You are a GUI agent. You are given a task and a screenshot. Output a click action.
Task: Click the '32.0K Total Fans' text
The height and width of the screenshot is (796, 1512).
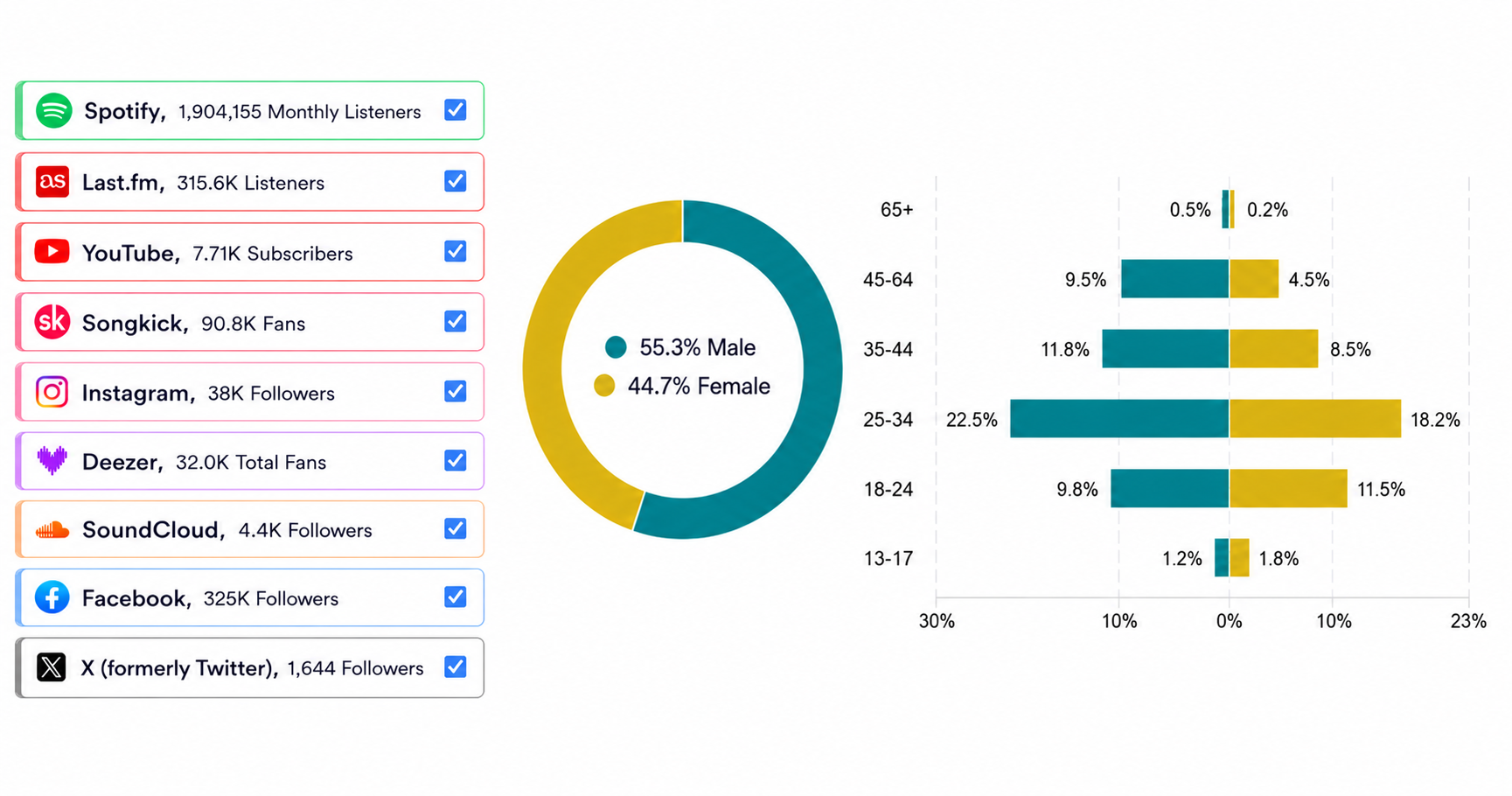pyautogui.click(x=251, y=463)
